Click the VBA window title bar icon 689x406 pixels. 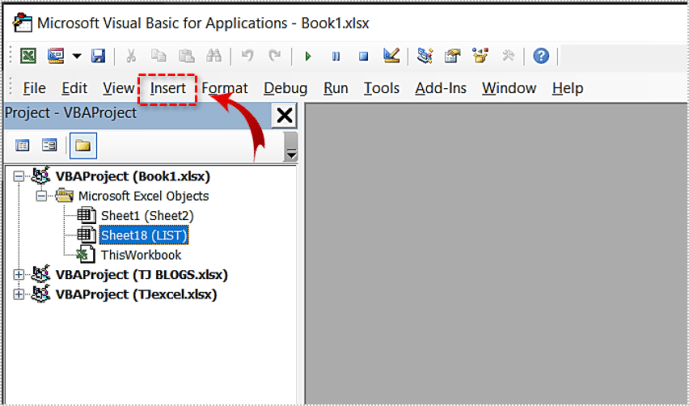click(22, 23)
